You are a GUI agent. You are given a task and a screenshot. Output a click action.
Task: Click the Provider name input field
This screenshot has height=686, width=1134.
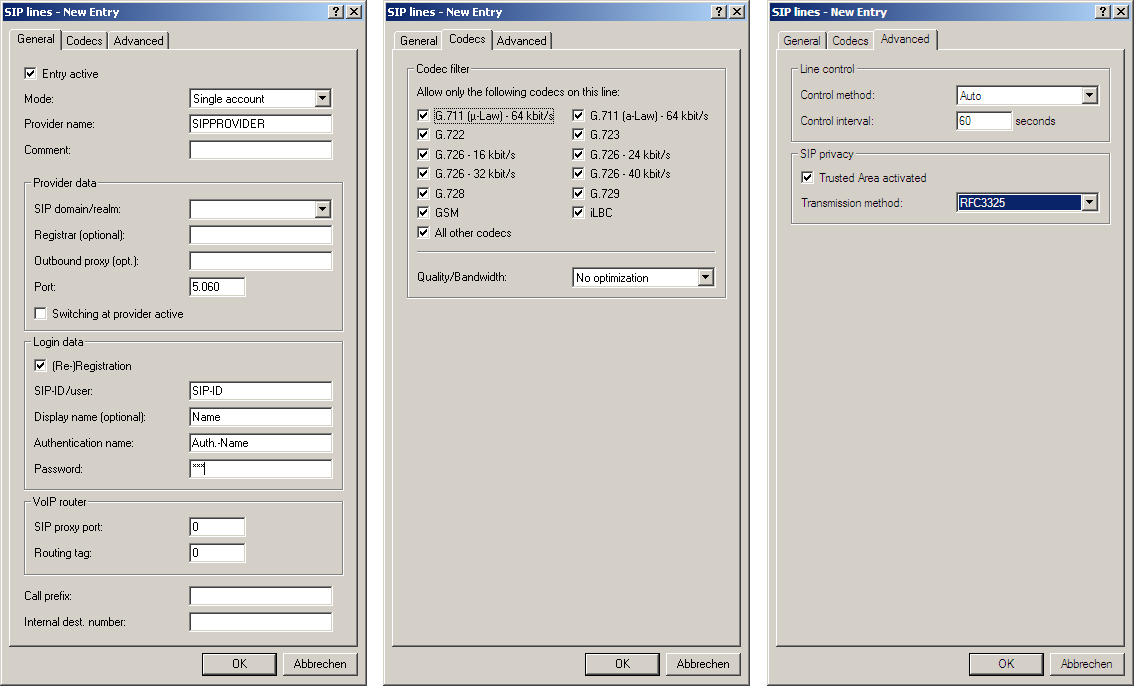tap(260, 124)
